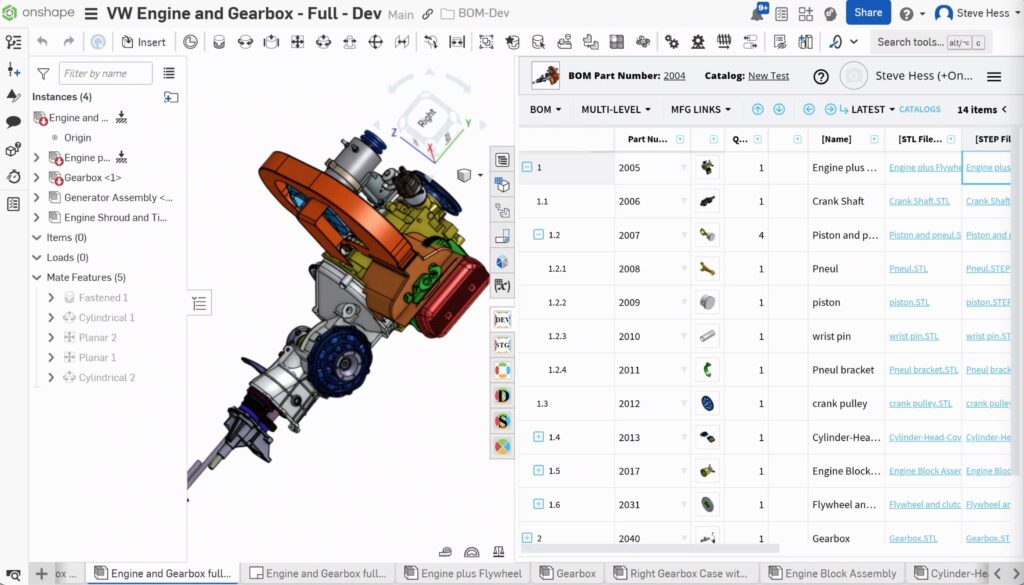Image resolution: width=1024 pixels, height=585 pixels.
Task: Open the Pneul.STL file link
Action: tap(908, 268)
